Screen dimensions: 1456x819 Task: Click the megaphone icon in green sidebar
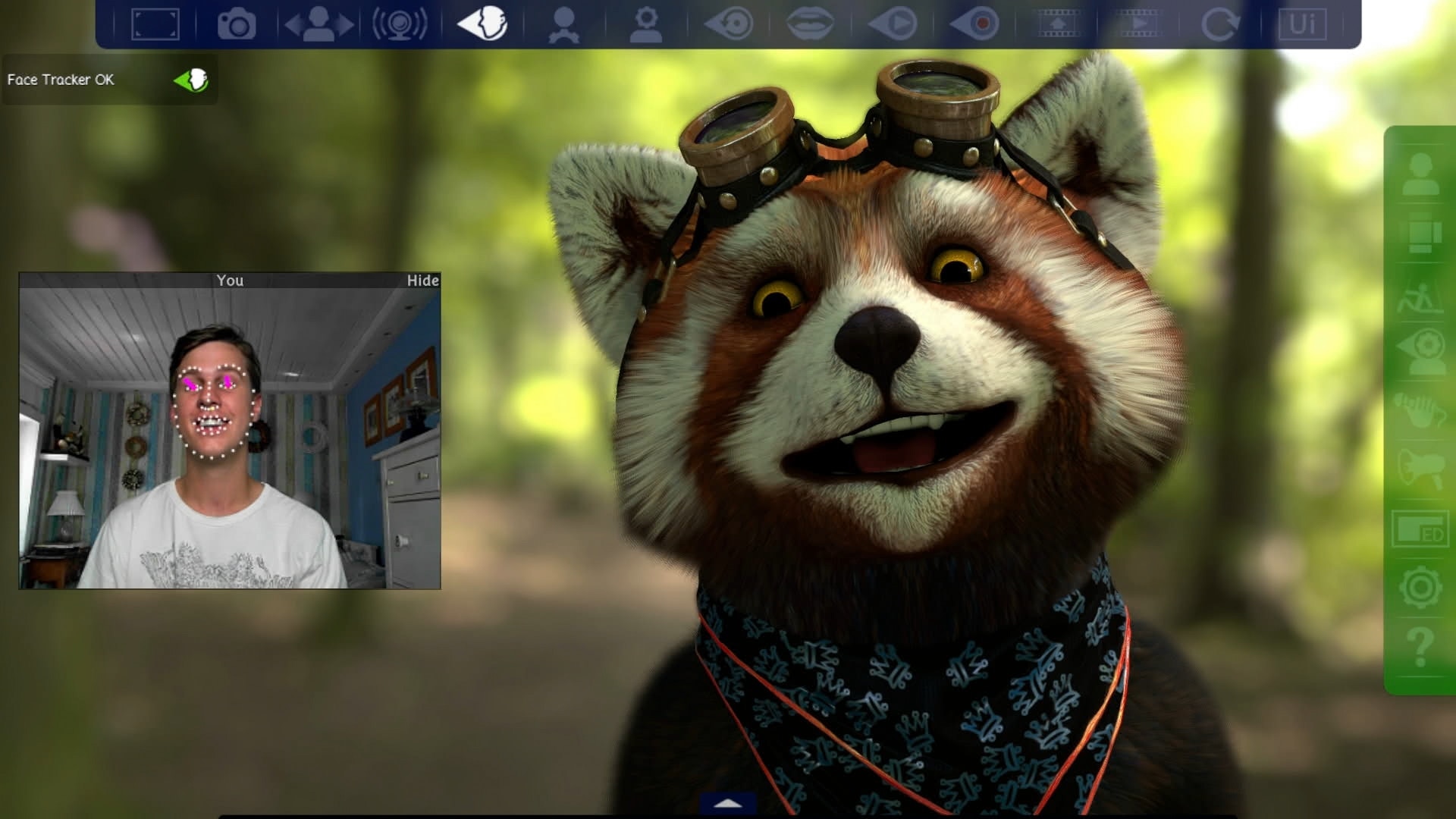point(1420,468)
